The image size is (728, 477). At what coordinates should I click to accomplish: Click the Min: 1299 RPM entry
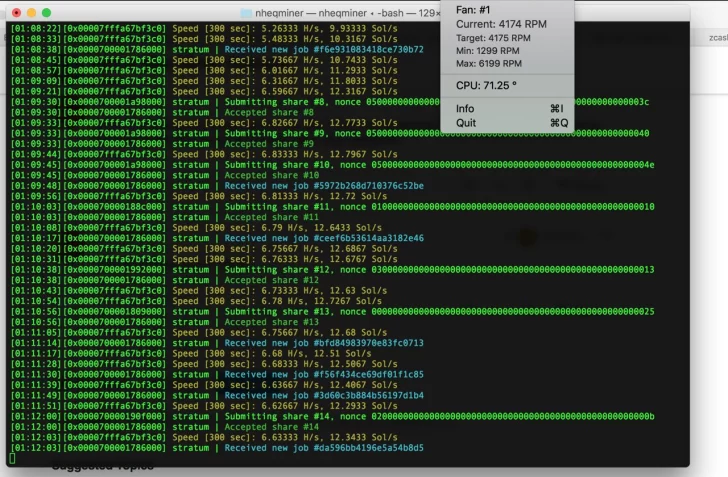click(x=488, y=51)
